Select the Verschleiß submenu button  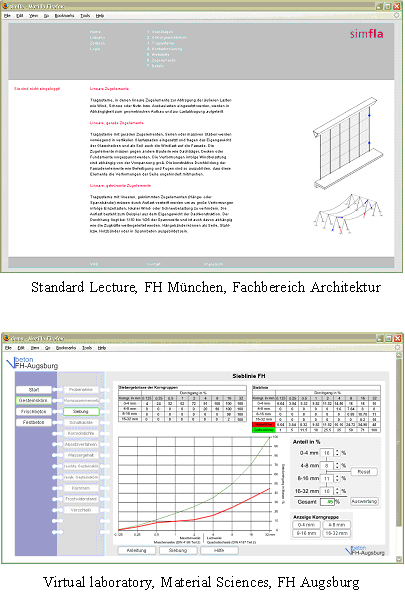pos(81,510)
